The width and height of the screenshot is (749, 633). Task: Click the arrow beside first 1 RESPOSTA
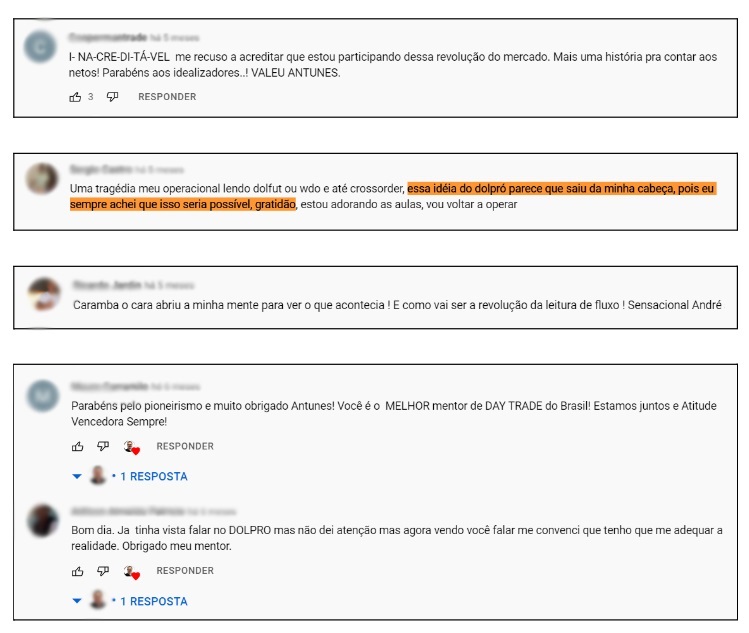[x=77, y=476]
